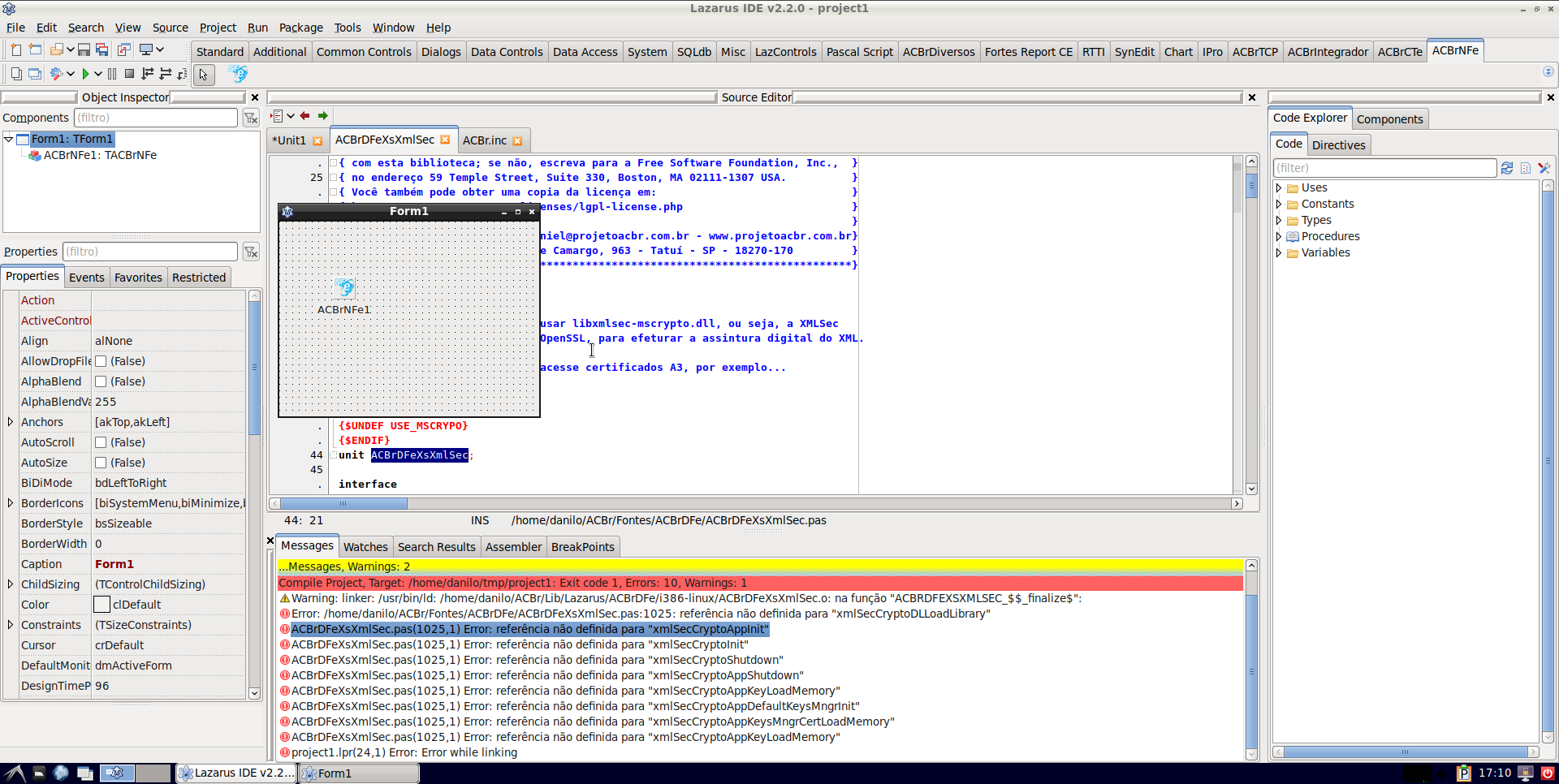Open the build mode dropdown arrow
The height and width of the screenshot is (784, 1559).
point(71,74)
